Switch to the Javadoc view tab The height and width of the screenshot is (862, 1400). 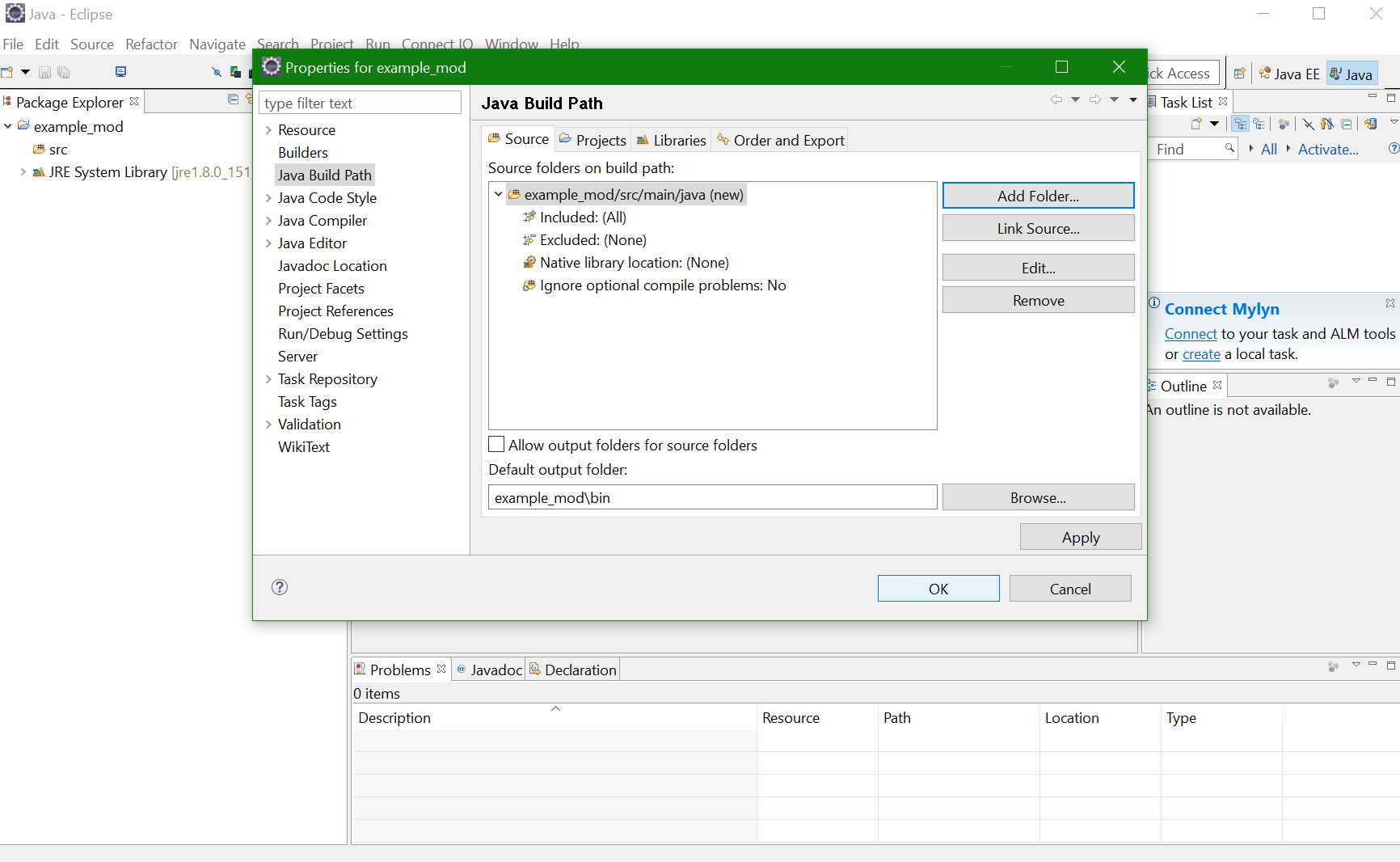tap(489, 670)
